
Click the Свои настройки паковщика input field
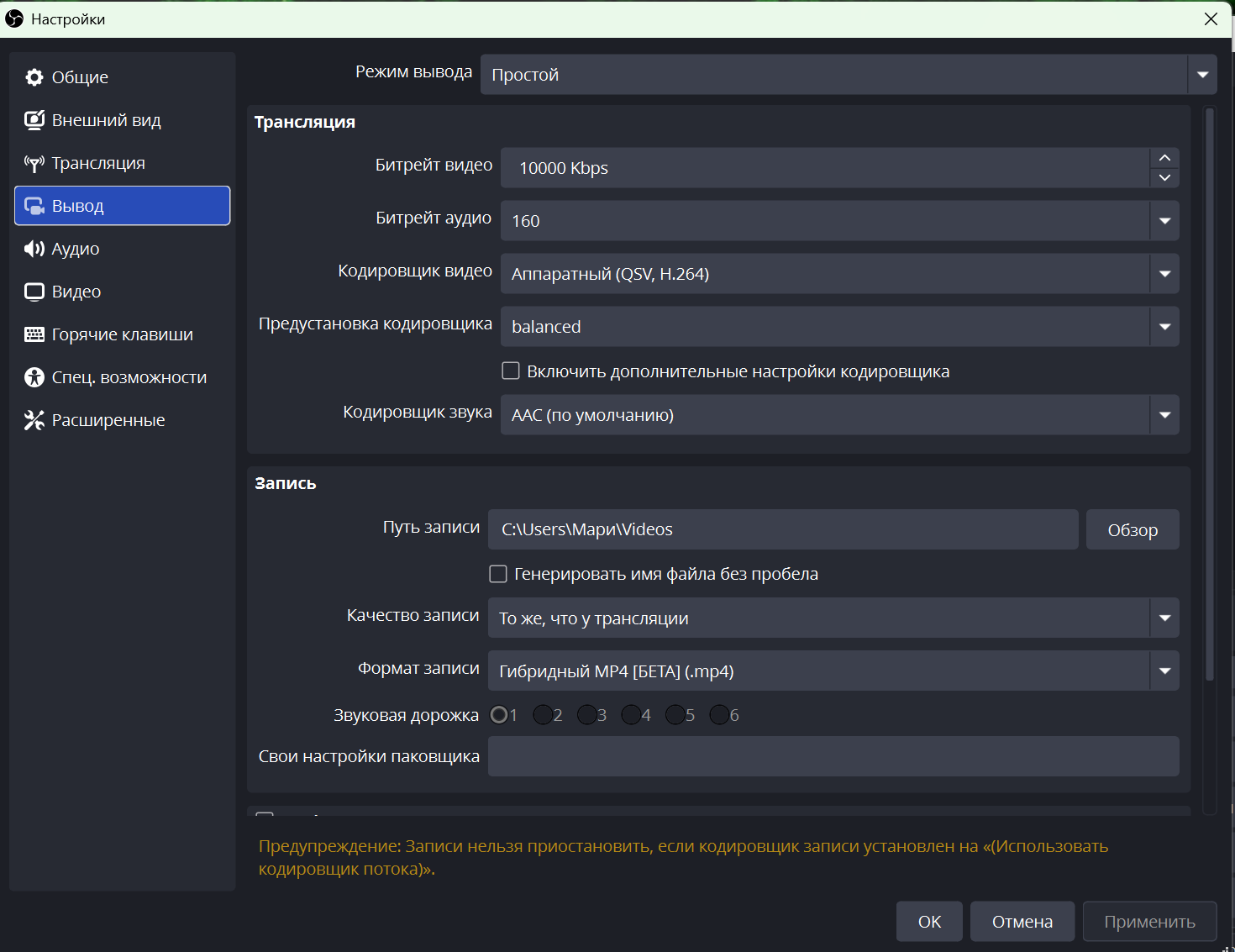[833, 756]
